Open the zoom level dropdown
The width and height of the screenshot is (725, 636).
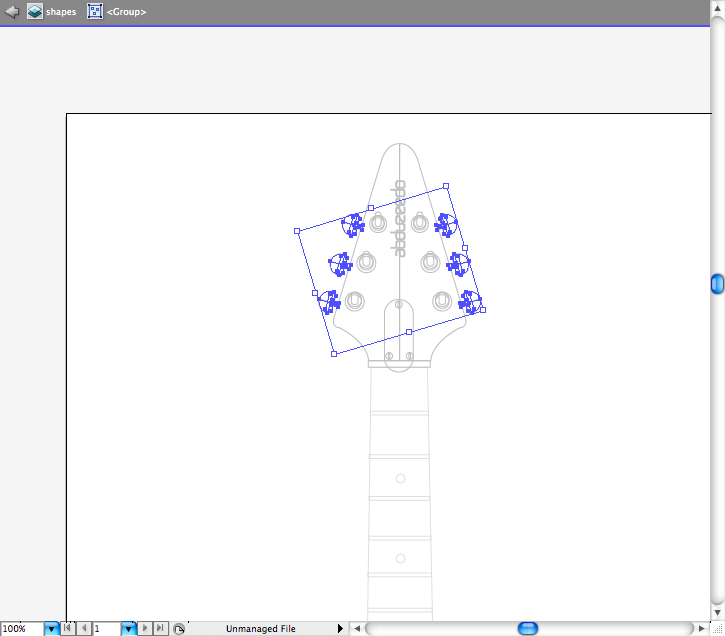tap(52, 629)
